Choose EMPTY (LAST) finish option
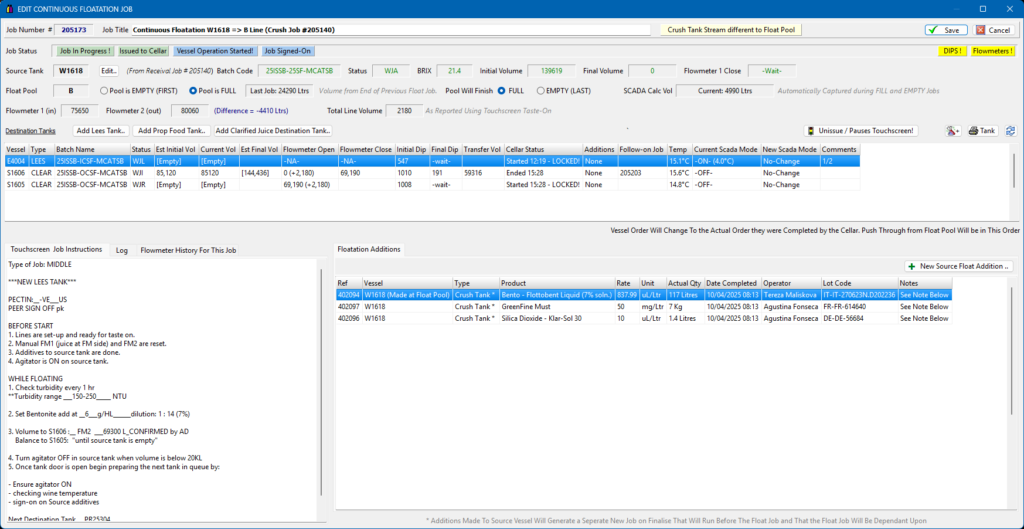Viewport: 1024px width, 529px height. point(541,90)
